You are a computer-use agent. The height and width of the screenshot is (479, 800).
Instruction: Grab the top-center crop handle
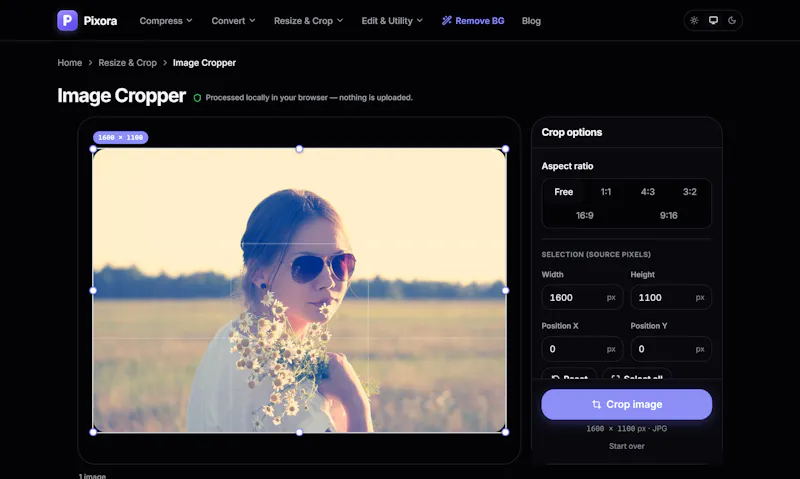tap(299, 149)
